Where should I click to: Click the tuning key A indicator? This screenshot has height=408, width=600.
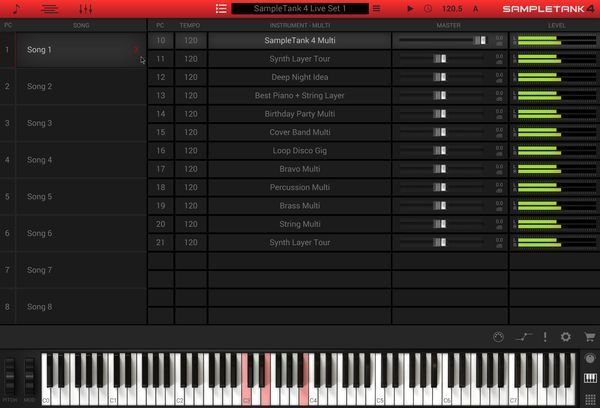point(475,8)
